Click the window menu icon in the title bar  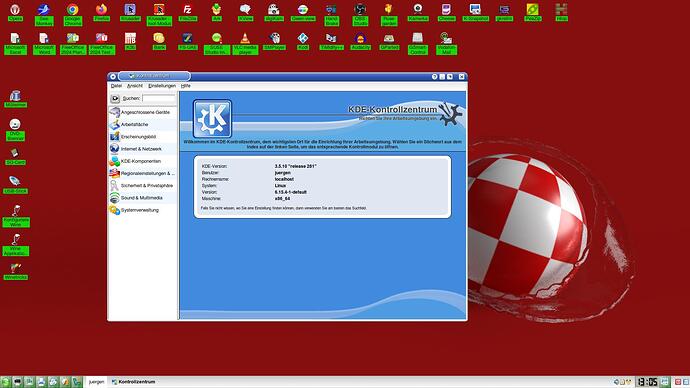[x=113, y=77]
